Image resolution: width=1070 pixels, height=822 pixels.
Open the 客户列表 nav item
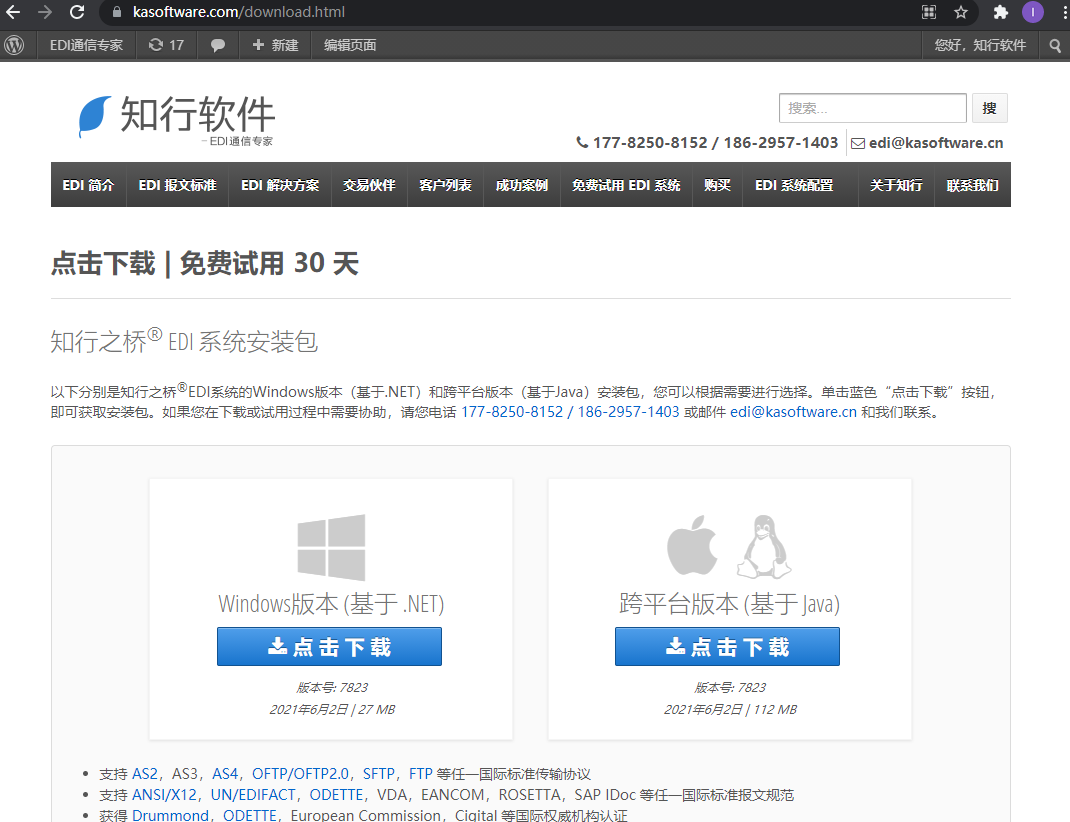click(446, 185)
